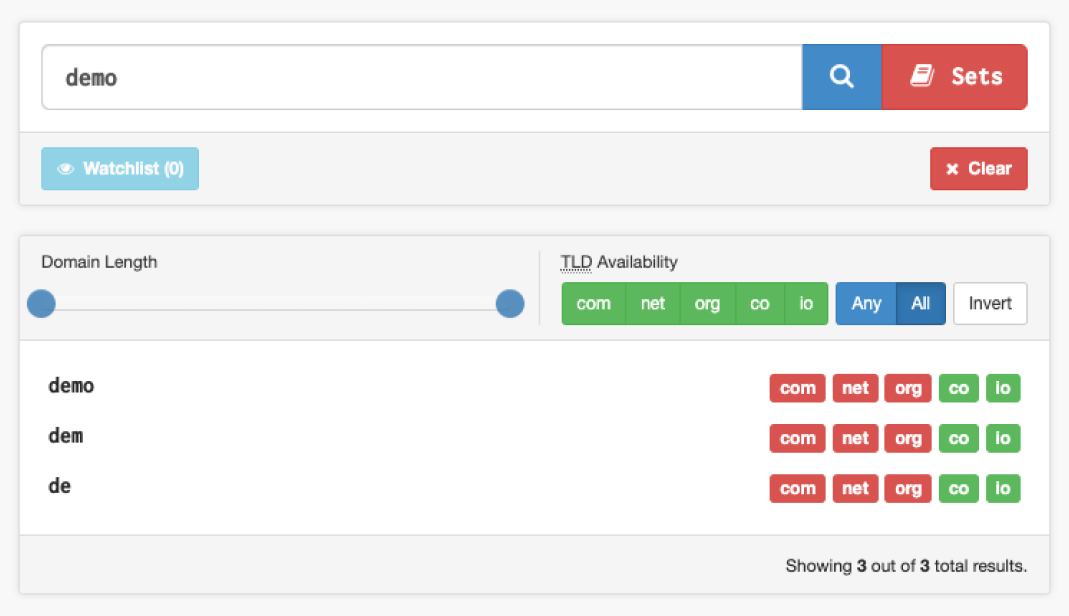Toggle the net TLD availability filter

tap(652, 303)
